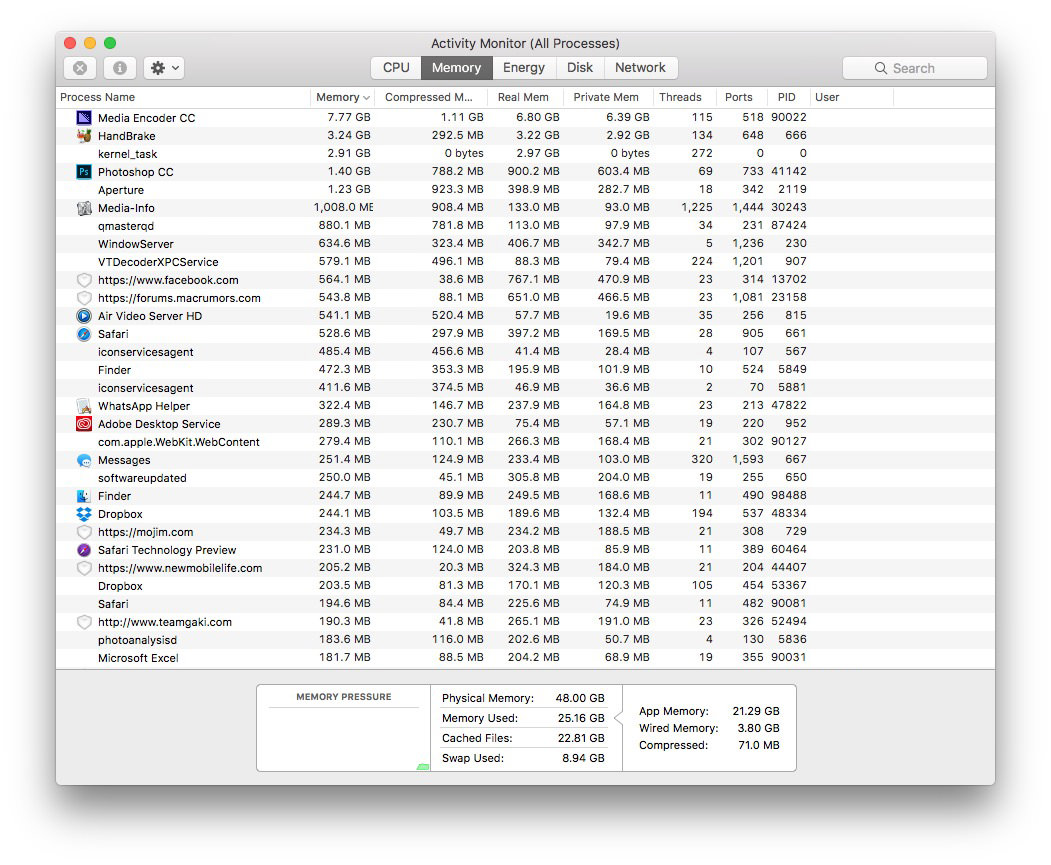The width and height of the screenshot is (1051, 865).
Task: Open the Network tab
Action: [641, 68]
